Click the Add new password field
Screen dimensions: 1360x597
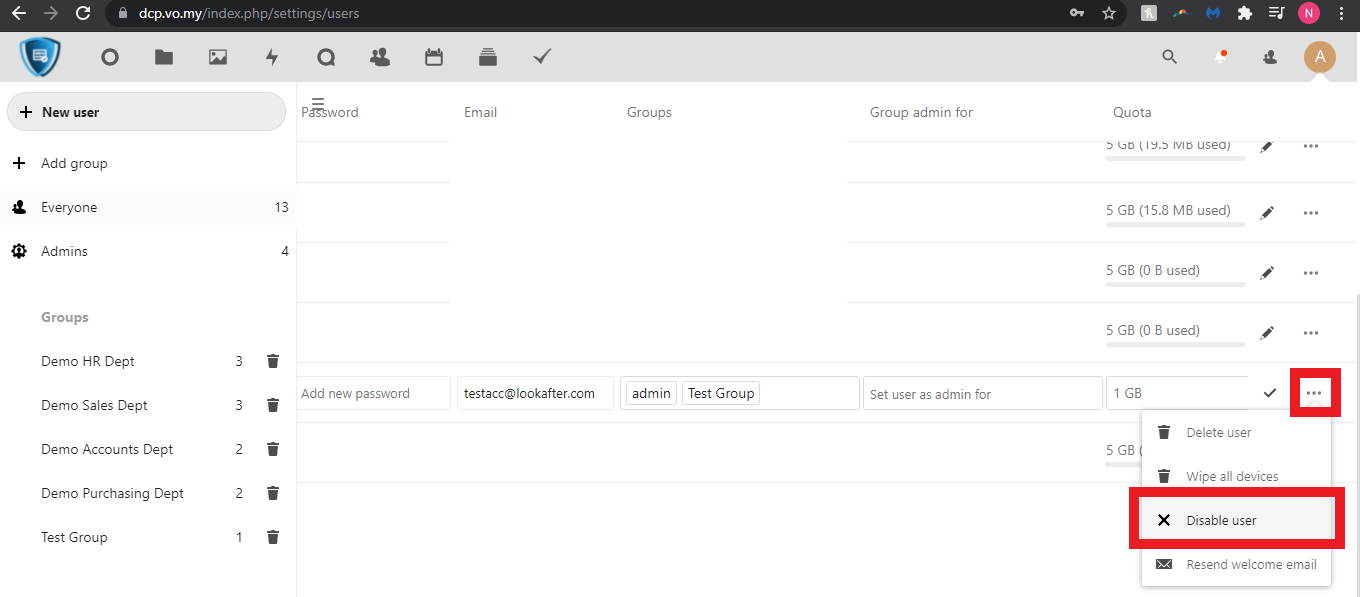point(373,394)
